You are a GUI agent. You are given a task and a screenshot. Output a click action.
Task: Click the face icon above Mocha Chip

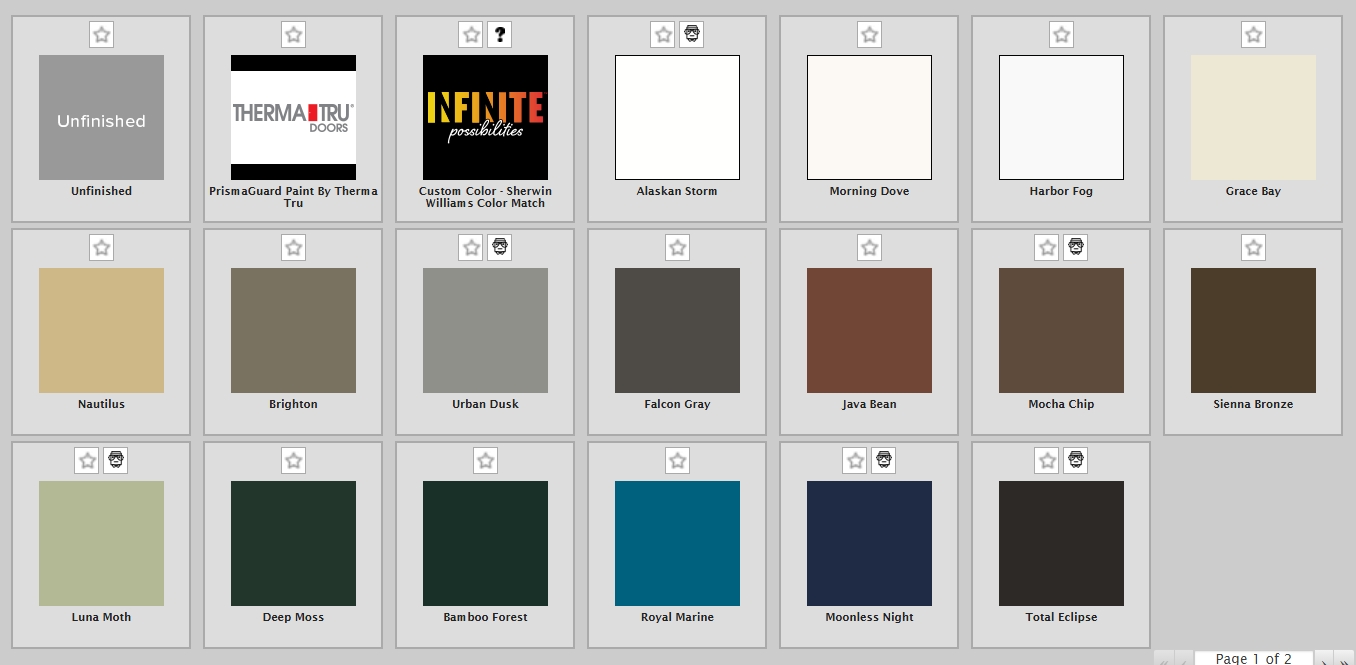pyautogui.click(x=1076, y=248)
